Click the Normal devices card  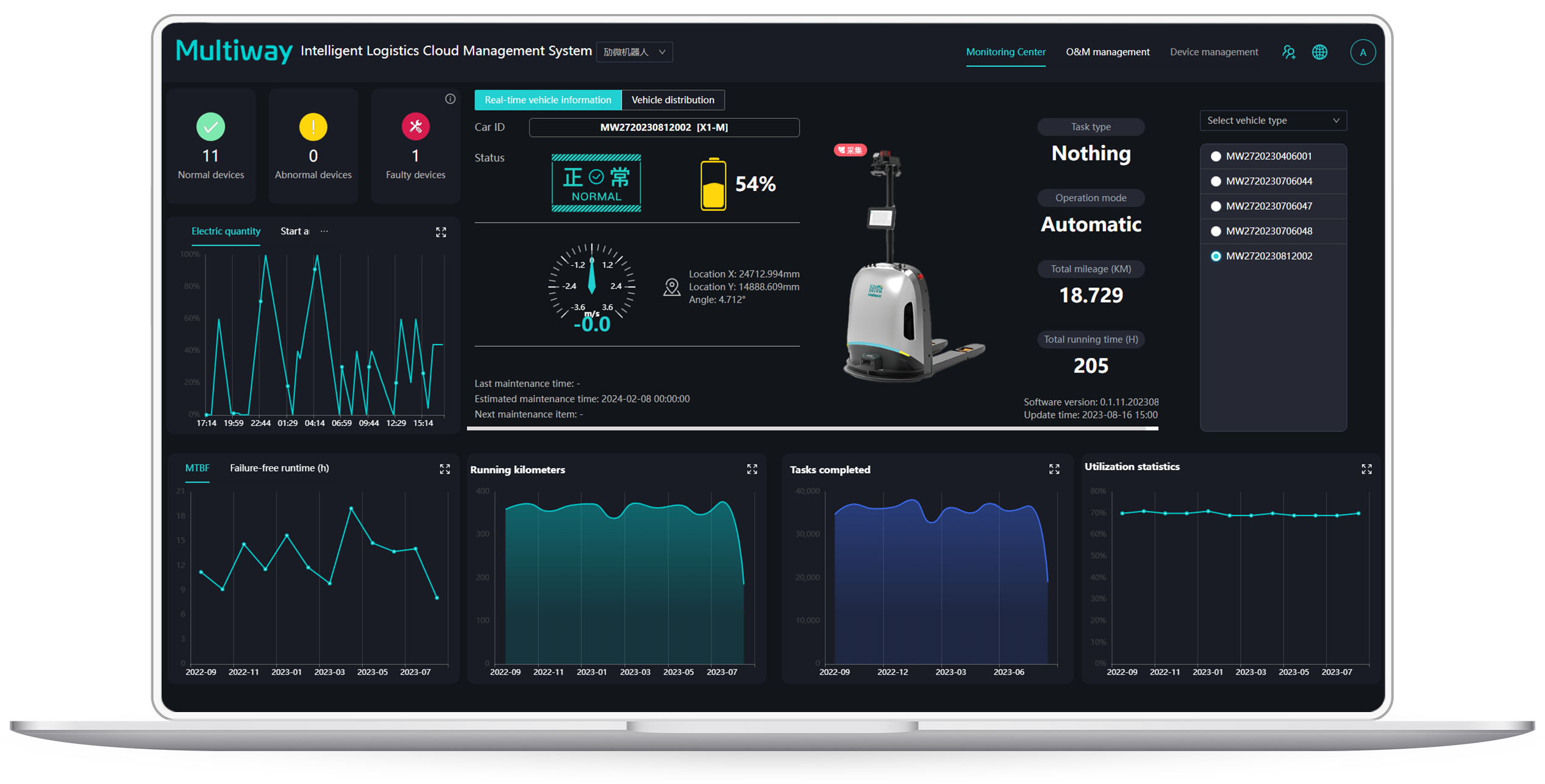[210, 146]
